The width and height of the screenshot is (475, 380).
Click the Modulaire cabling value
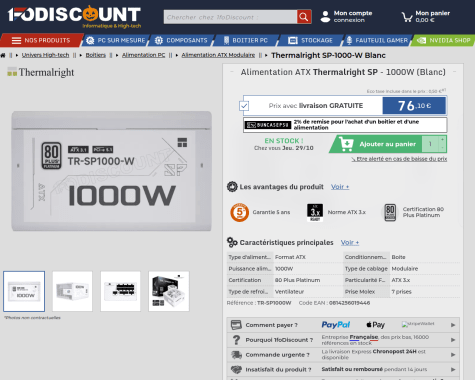pos(405,269)
